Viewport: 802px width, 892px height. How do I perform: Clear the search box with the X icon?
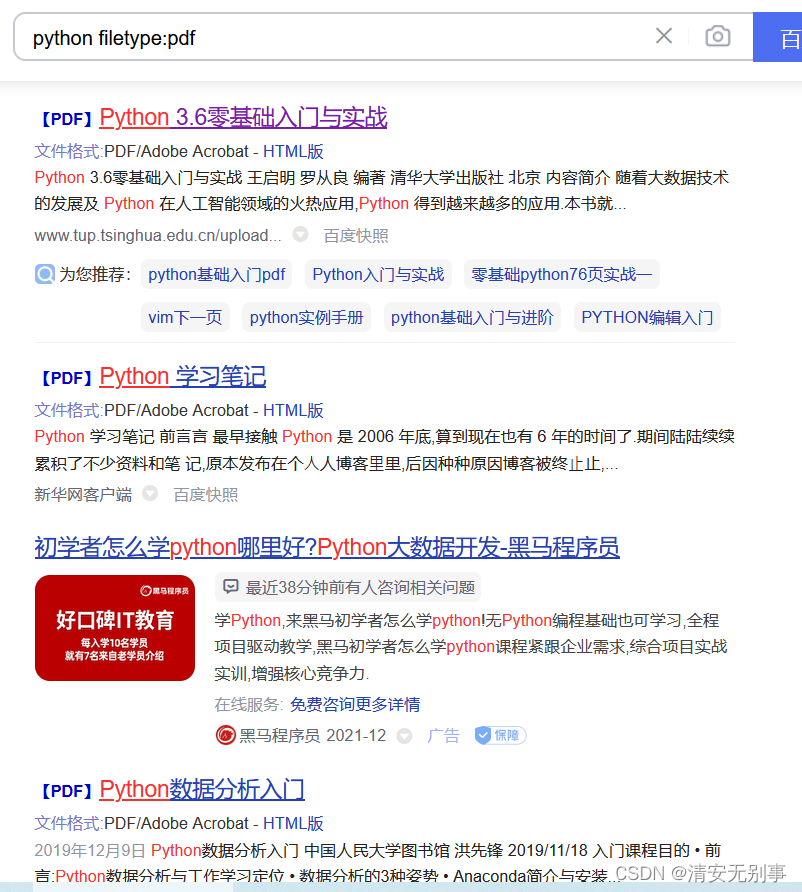click(x=664, y=36)
